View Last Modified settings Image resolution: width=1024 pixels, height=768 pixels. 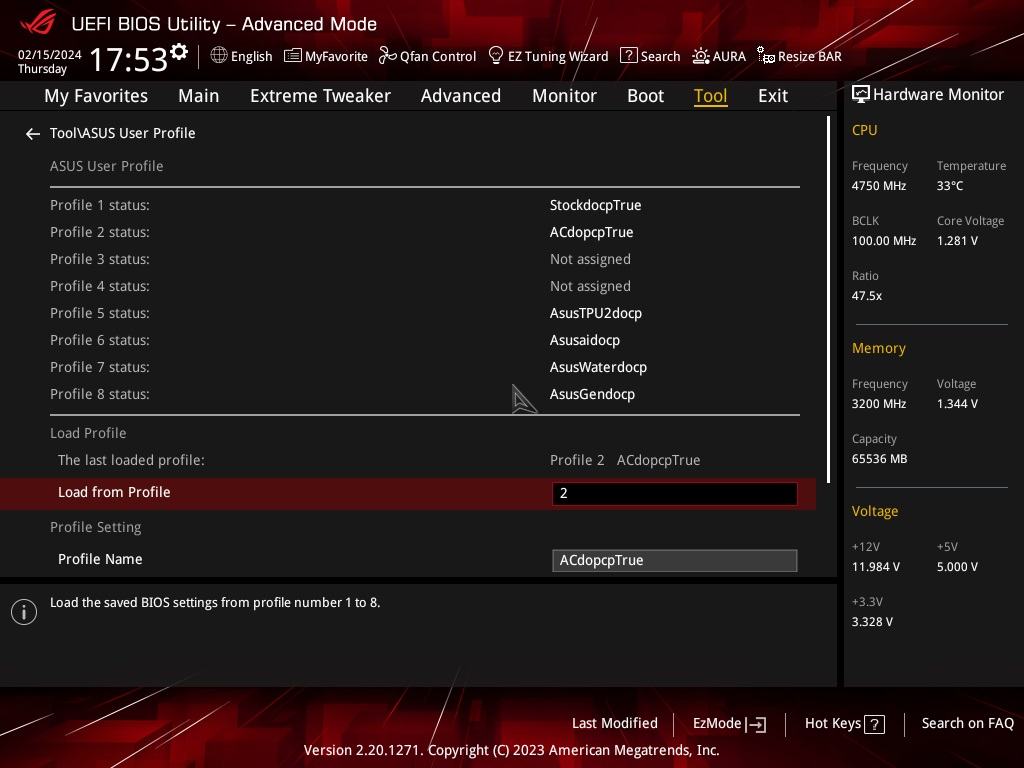pos(615,724)
